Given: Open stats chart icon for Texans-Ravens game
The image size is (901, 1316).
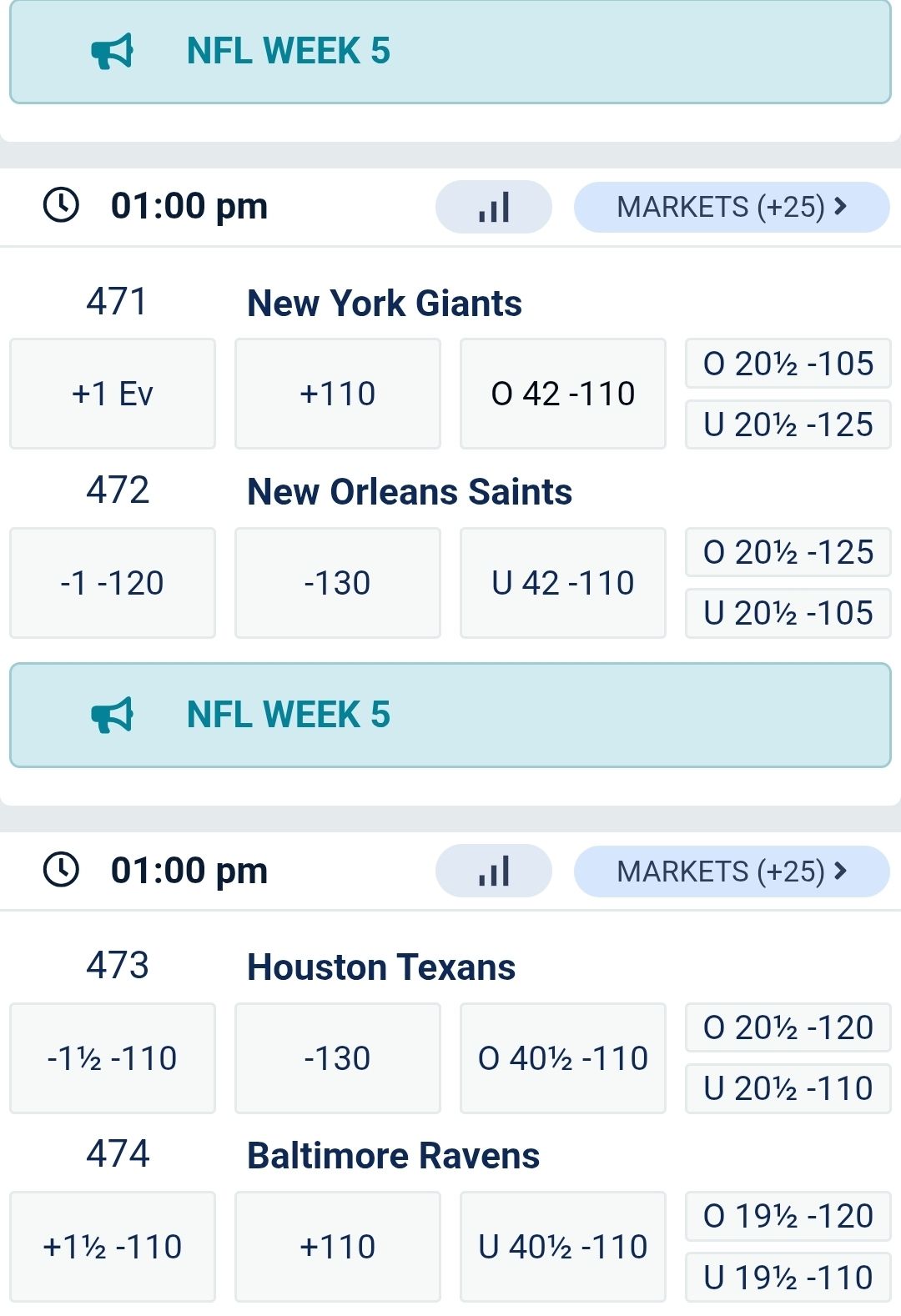Looking at the screenshot, I should pos(493,871).
